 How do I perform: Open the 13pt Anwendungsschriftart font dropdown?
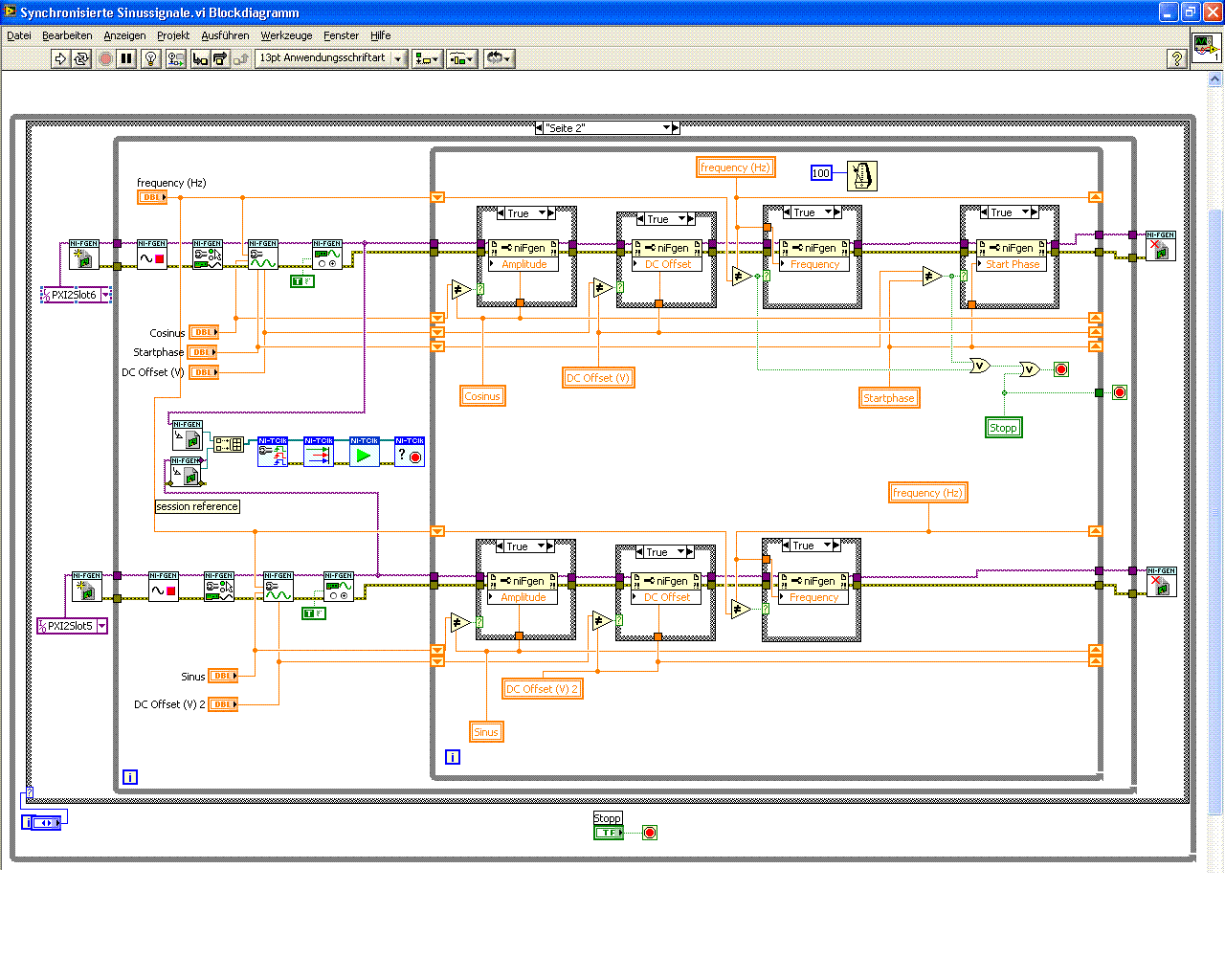[x=331, y=58]
